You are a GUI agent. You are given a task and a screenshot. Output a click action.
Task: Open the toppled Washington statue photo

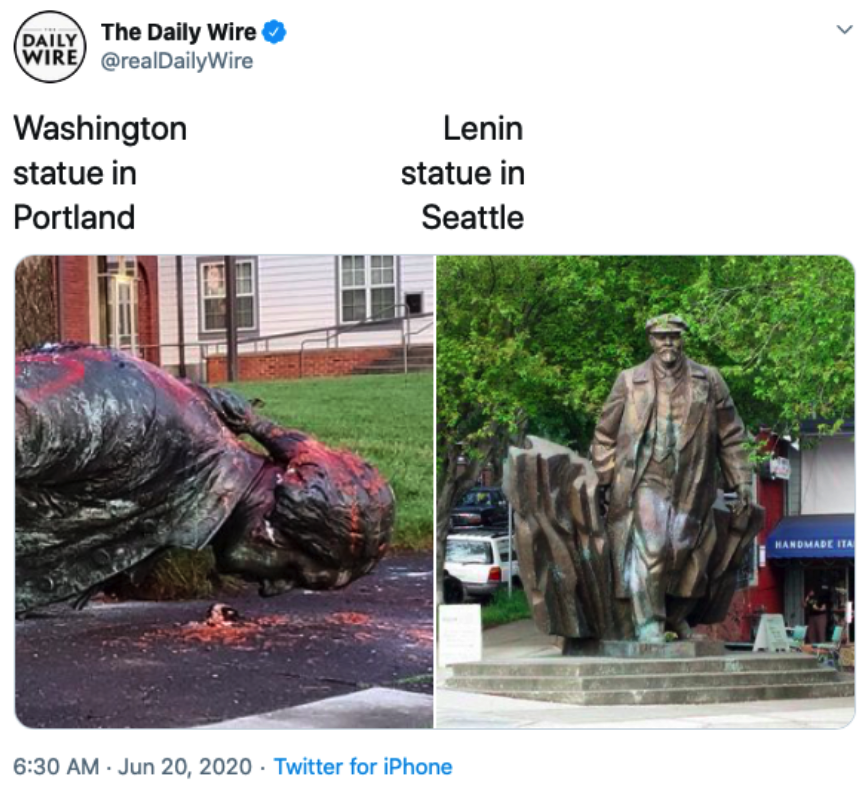click(x=224, y=491)
